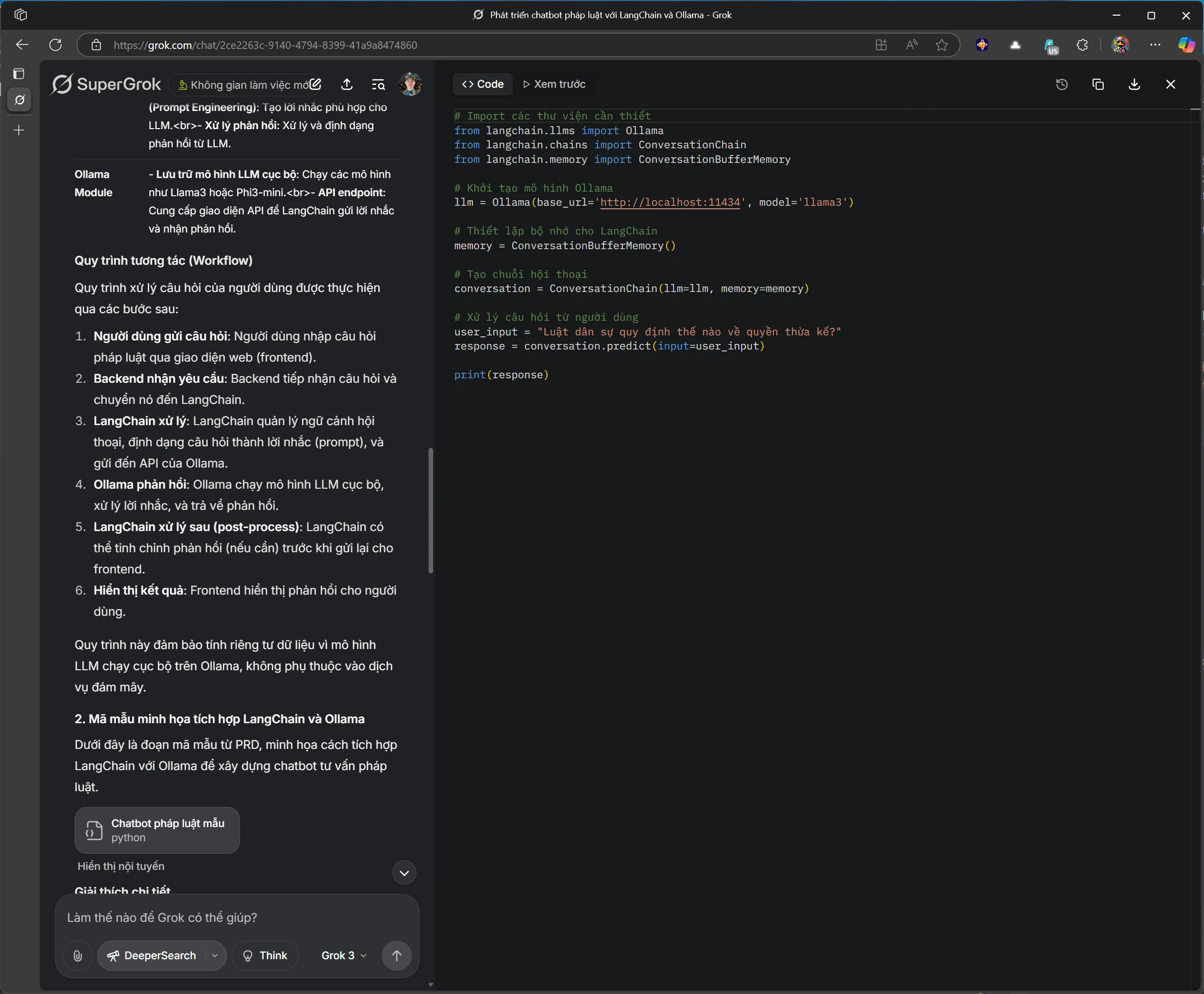The width and height of the screenshot is (1204, 994).
Task: Send the message with arrow button
Action: (396, 955)
